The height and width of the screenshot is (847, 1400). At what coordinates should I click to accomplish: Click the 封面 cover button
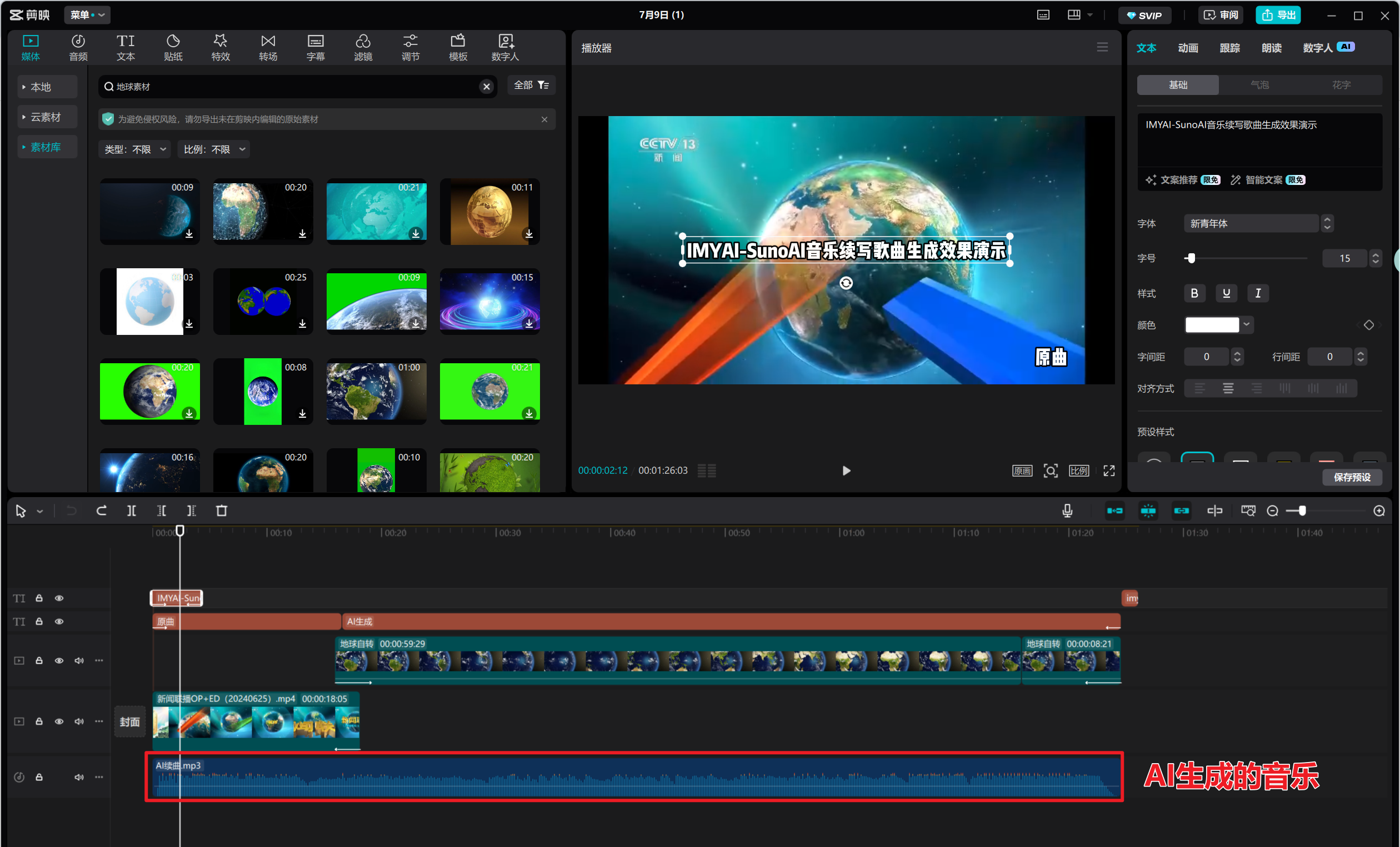pyautogui.click(x=129, y=721)
